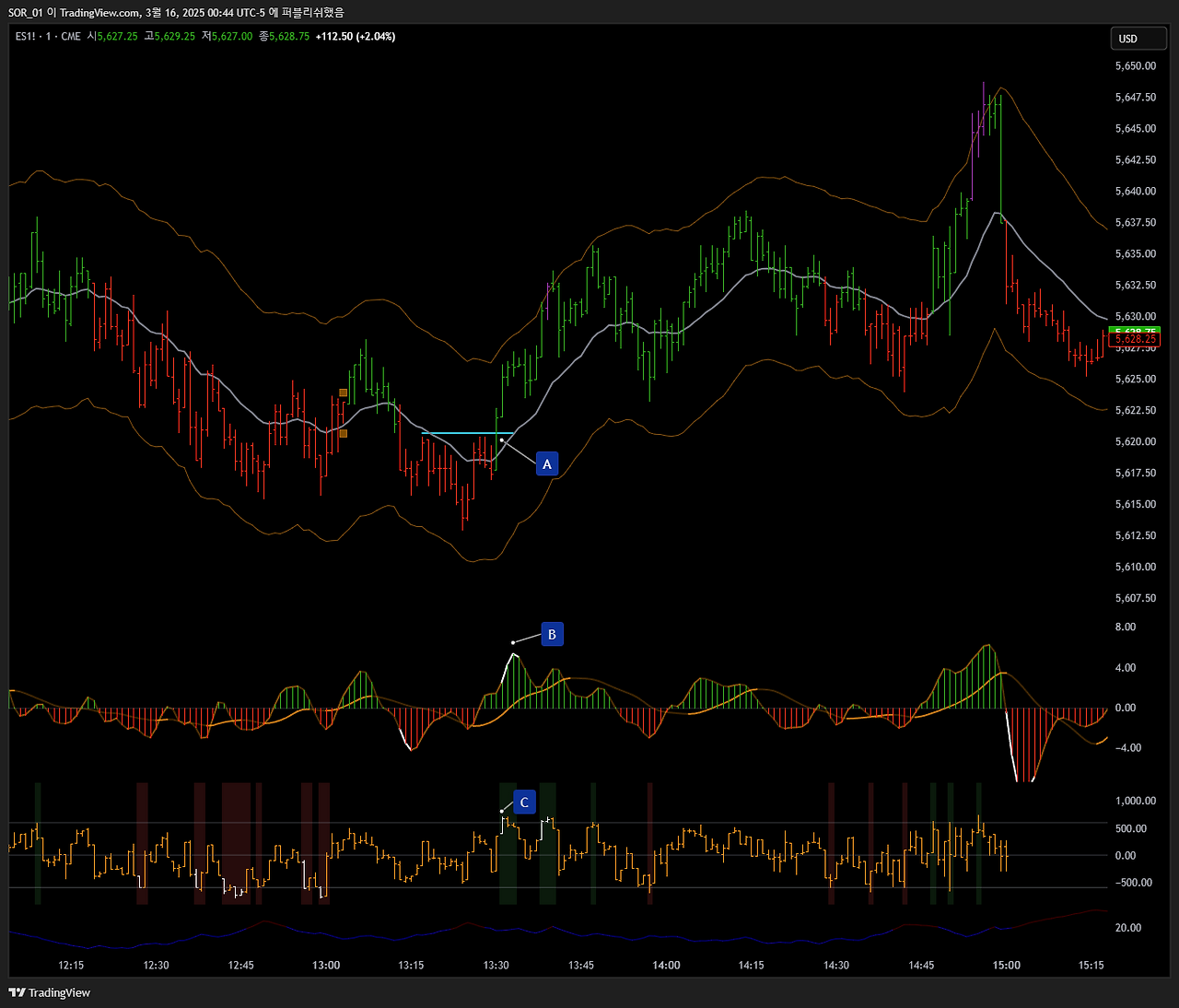The image size is (1179, 1008).
Task: Click the 5,642.50 price axis label
Action: point(1135,160)
